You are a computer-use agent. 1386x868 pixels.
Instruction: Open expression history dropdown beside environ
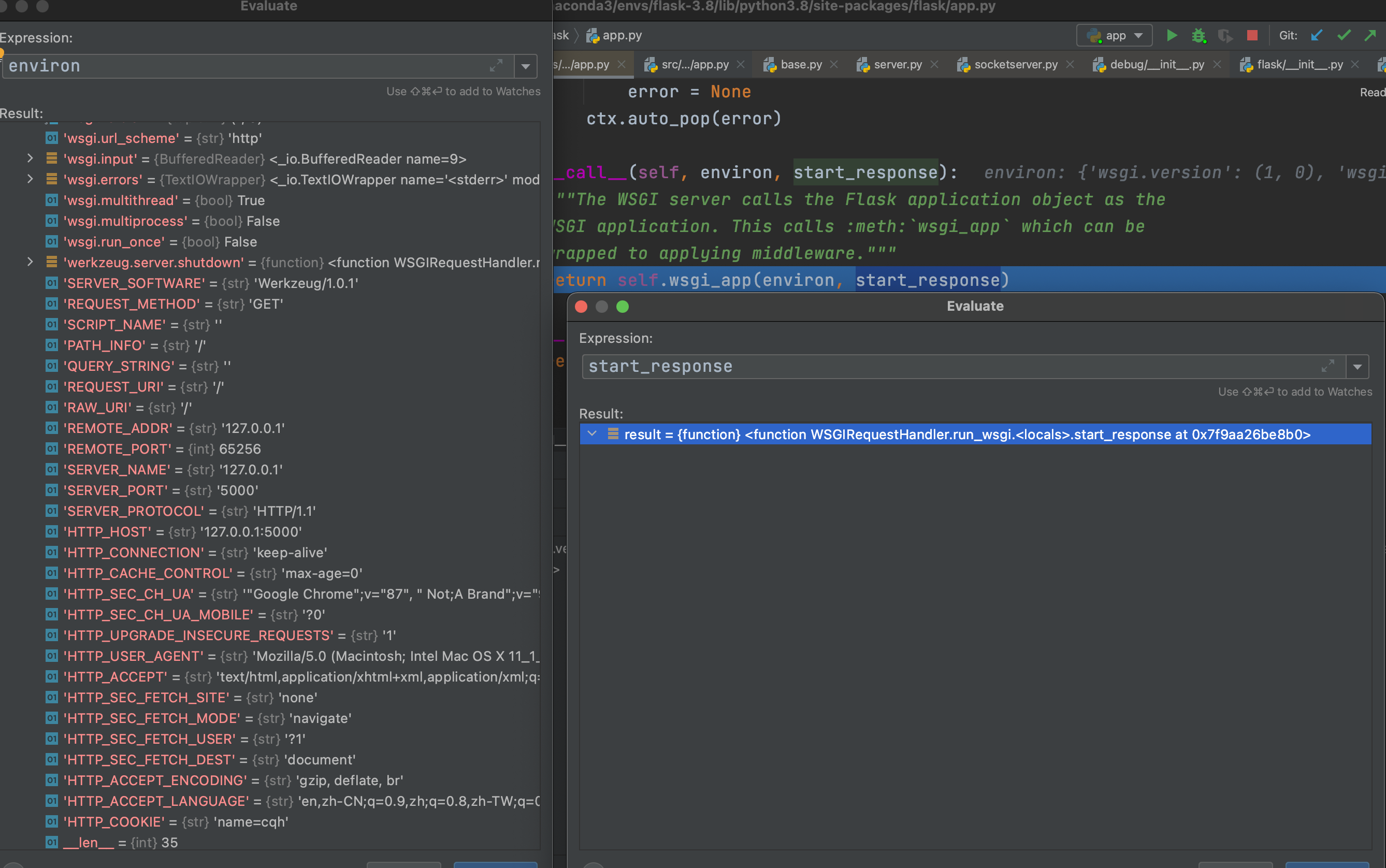tap(525, 66)
